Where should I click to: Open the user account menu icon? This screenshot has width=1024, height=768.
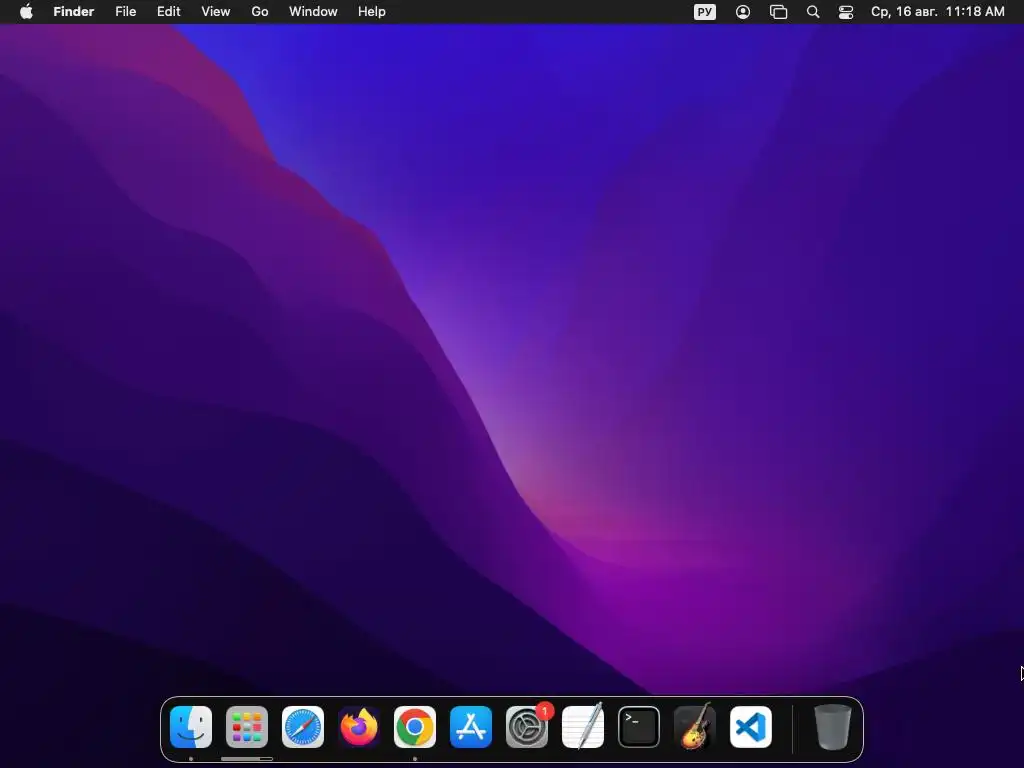point(743,12)
